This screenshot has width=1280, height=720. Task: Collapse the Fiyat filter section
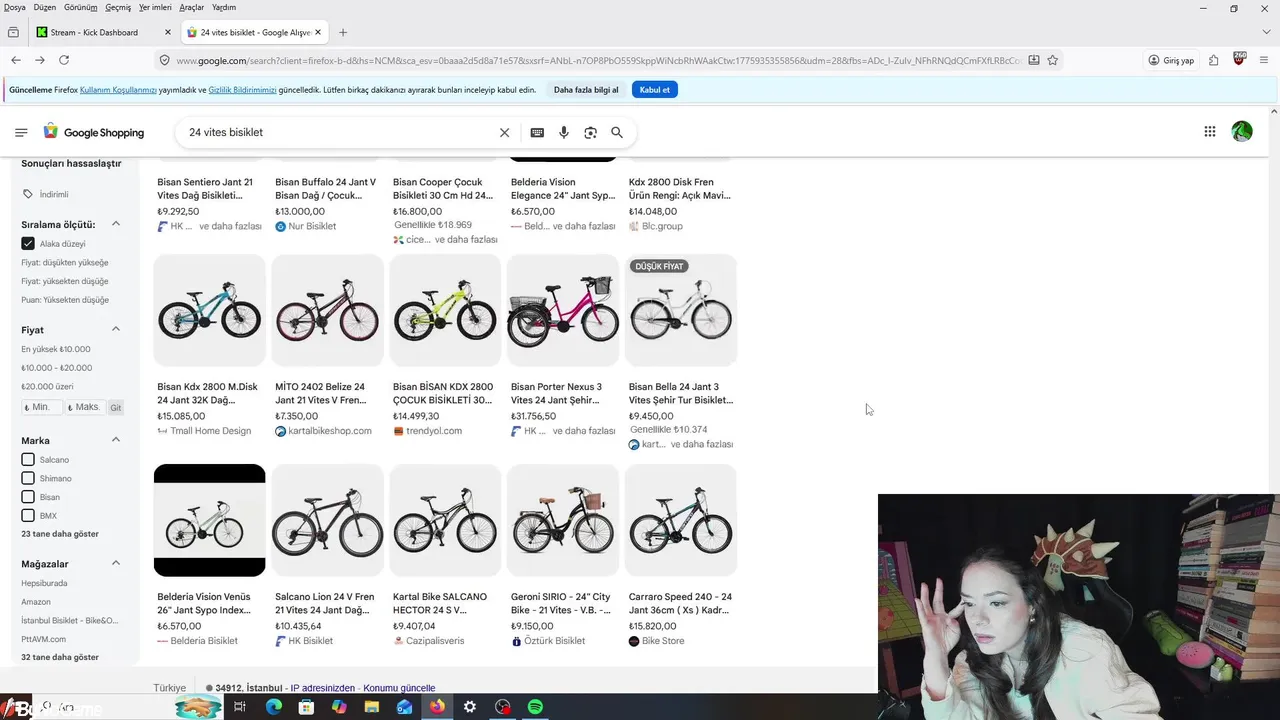click(x=116, y=329)
